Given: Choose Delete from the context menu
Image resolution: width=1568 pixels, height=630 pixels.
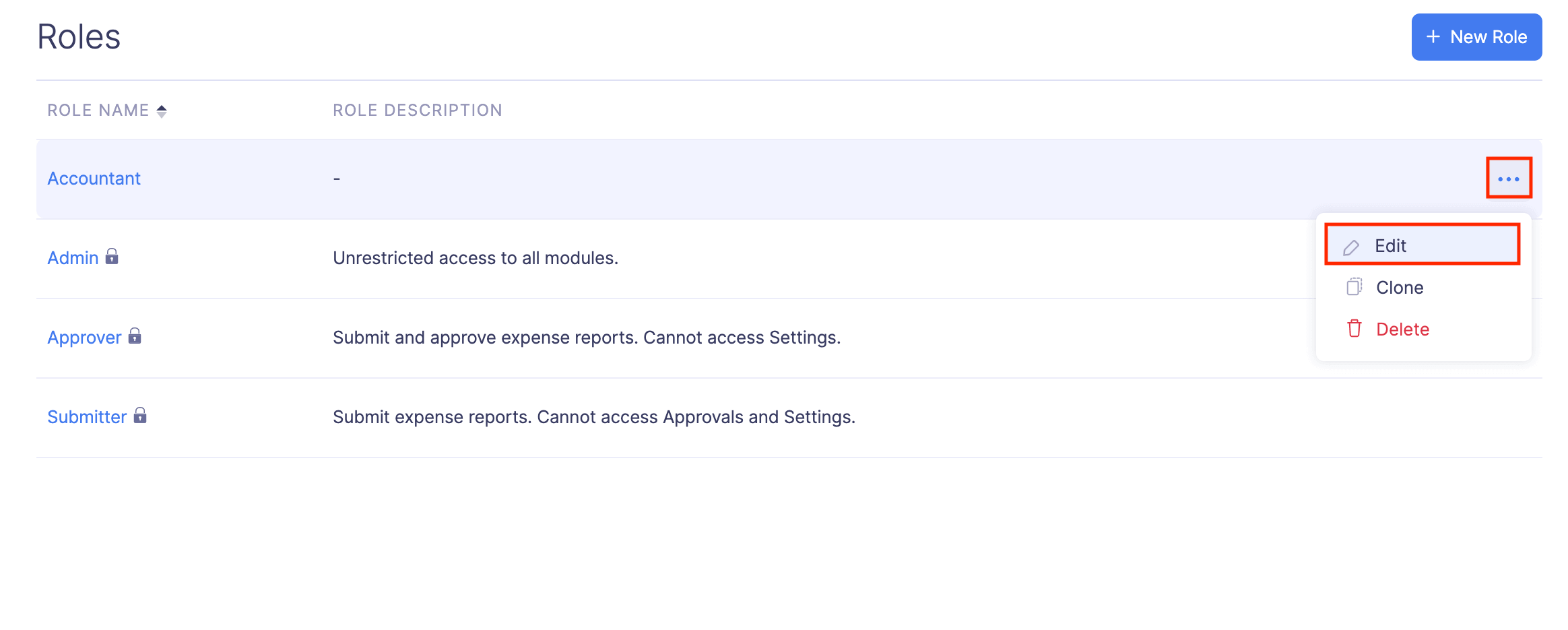Looking at the screenshot, I should pyautogui.click(x=1402, y=329).
